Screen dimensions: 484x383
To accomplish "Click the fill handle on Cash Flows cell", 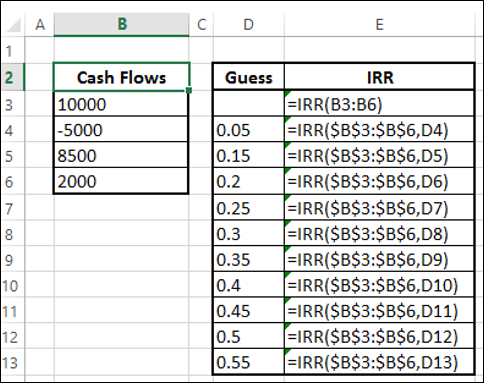I will pyautogui.click(x=189, y=90).
